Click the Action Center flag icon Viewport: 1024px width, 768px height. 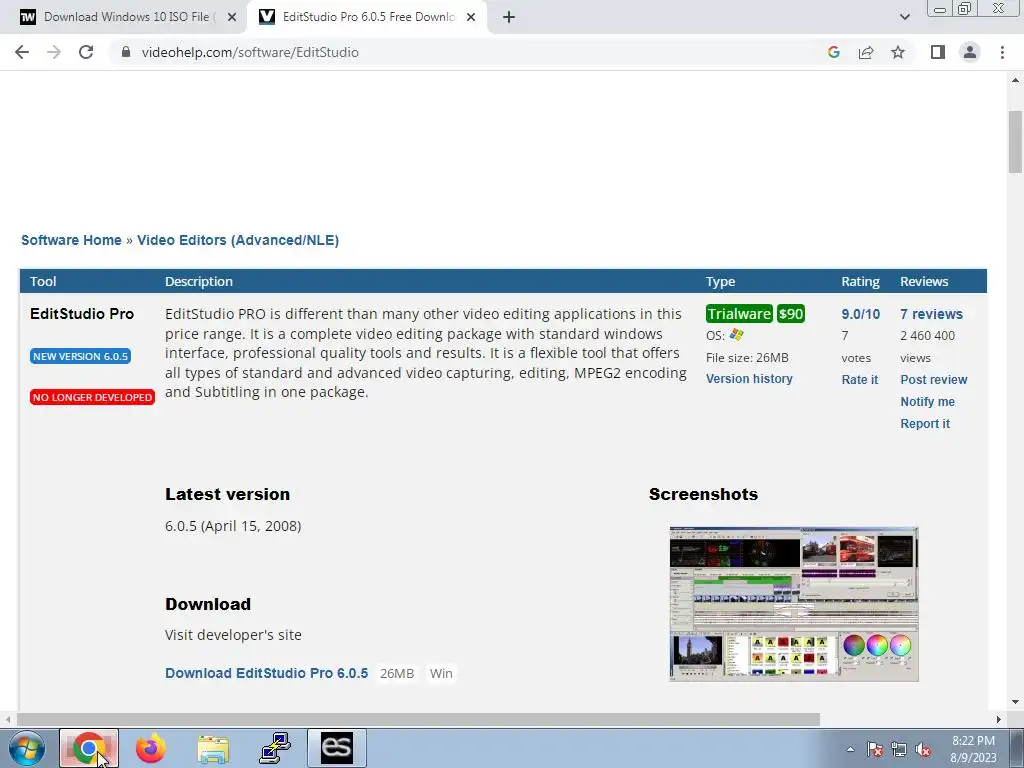coord(875,749)
